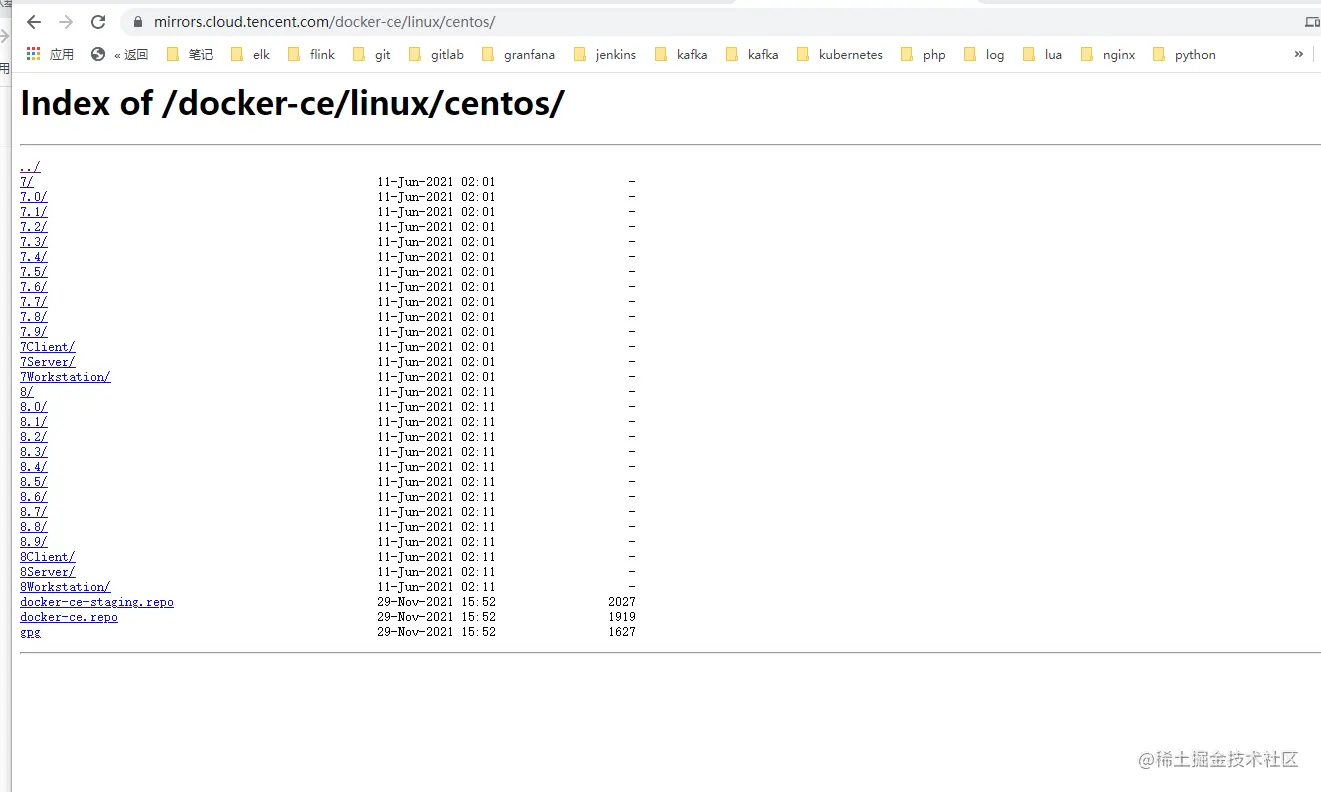Screen dimensions: 1321x792
Task: Open the '8Workstation/' directory link
Action: click(x=65, y=587)
